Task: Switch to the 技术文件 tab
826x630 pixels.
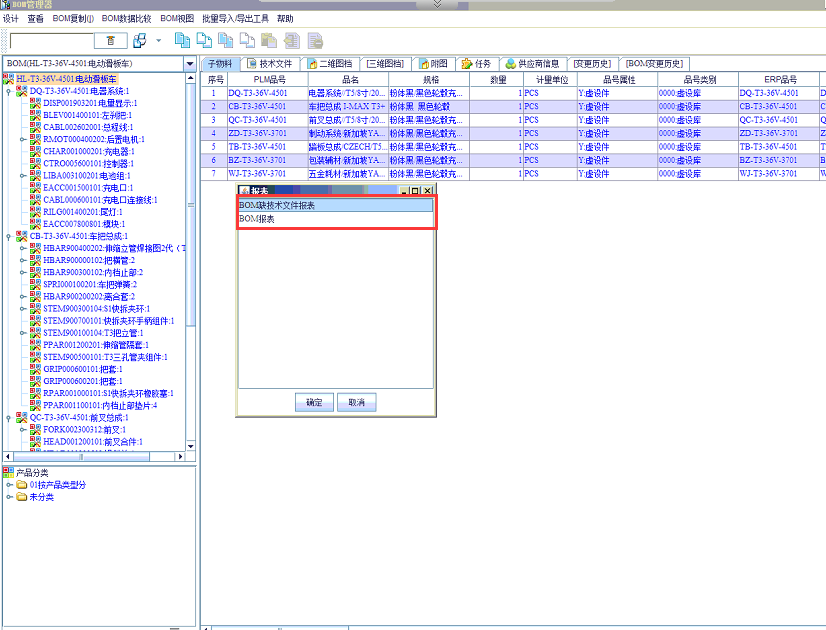Action: click(270, 63)
